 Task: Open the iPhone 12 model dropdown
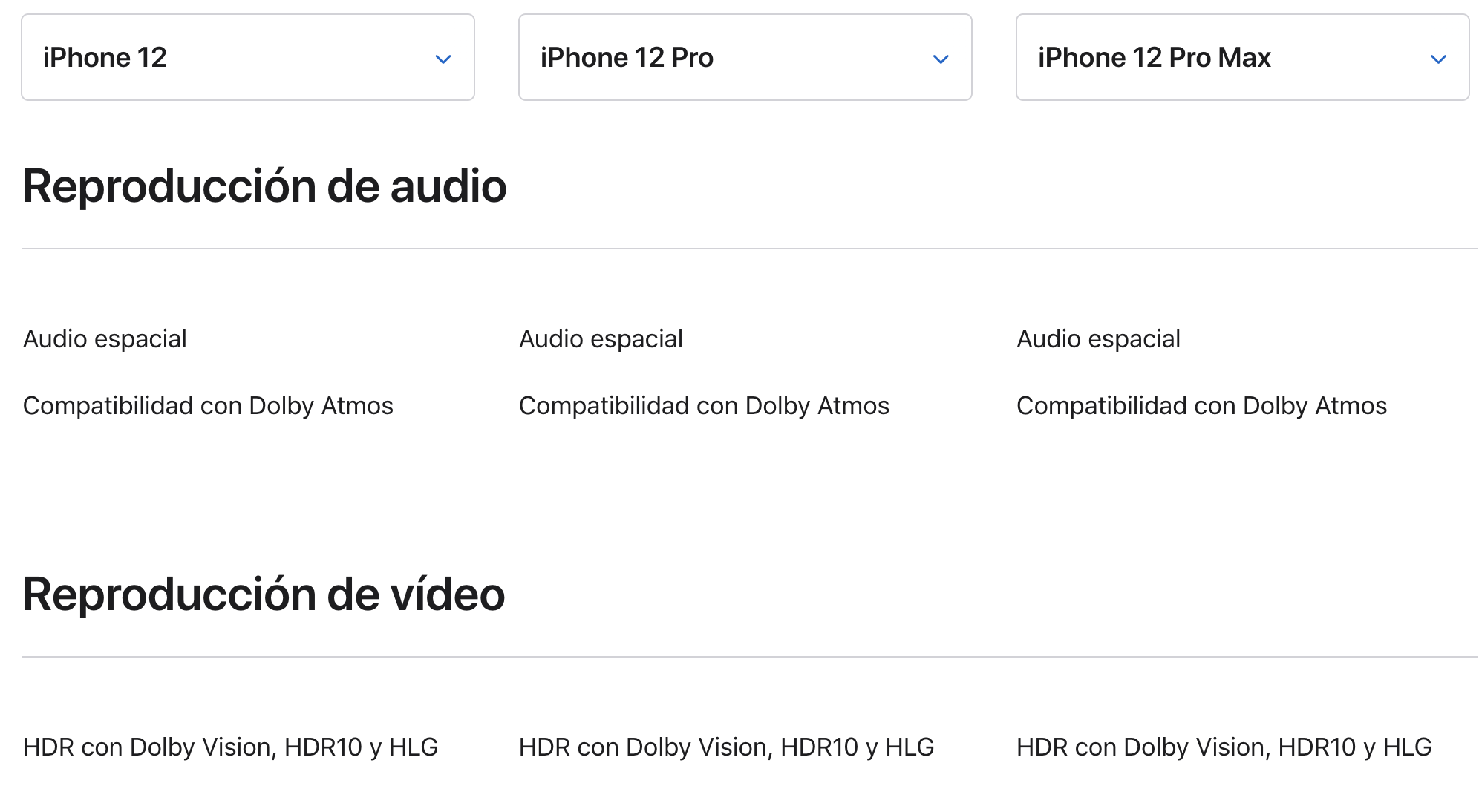[248, 57]
